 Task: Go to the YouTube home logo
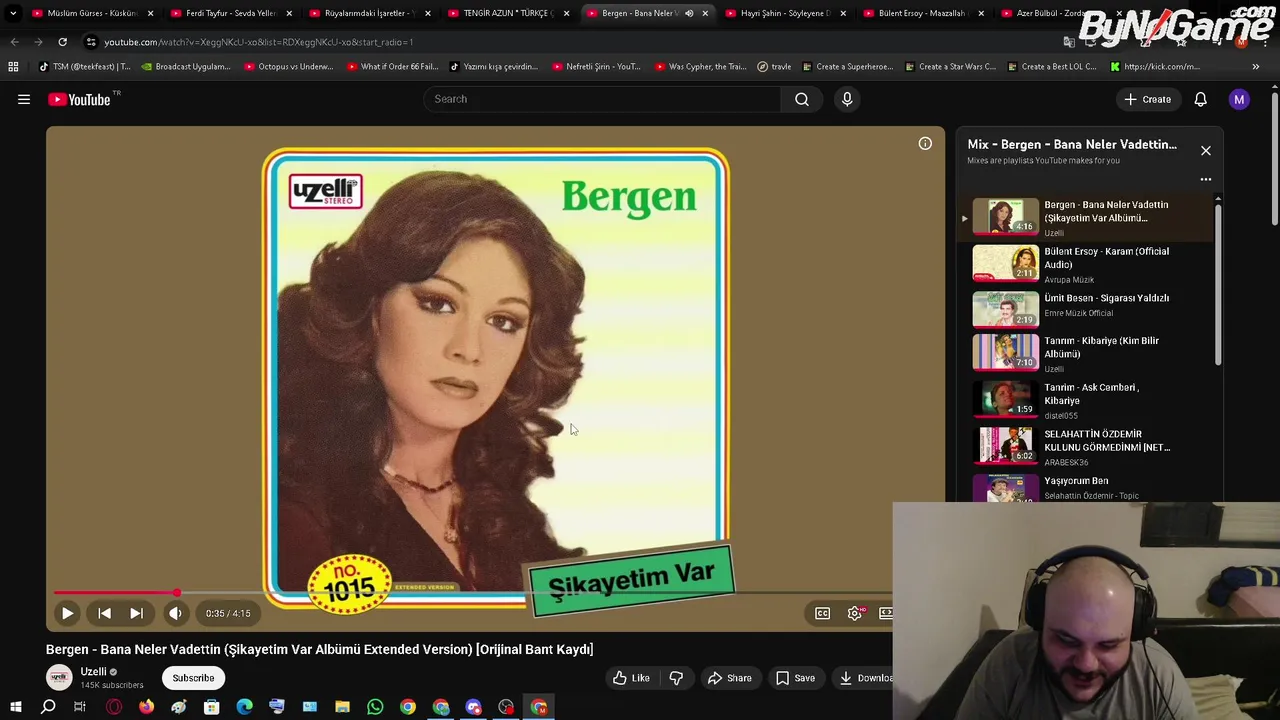pos(79,99)
